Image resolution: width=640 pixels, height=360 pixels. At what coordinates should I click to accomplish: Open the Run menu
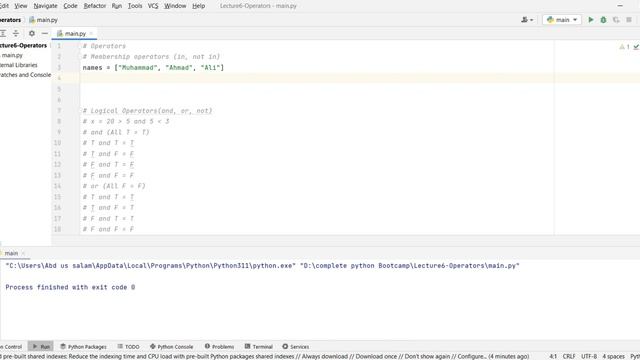click(x=117, y=6)
